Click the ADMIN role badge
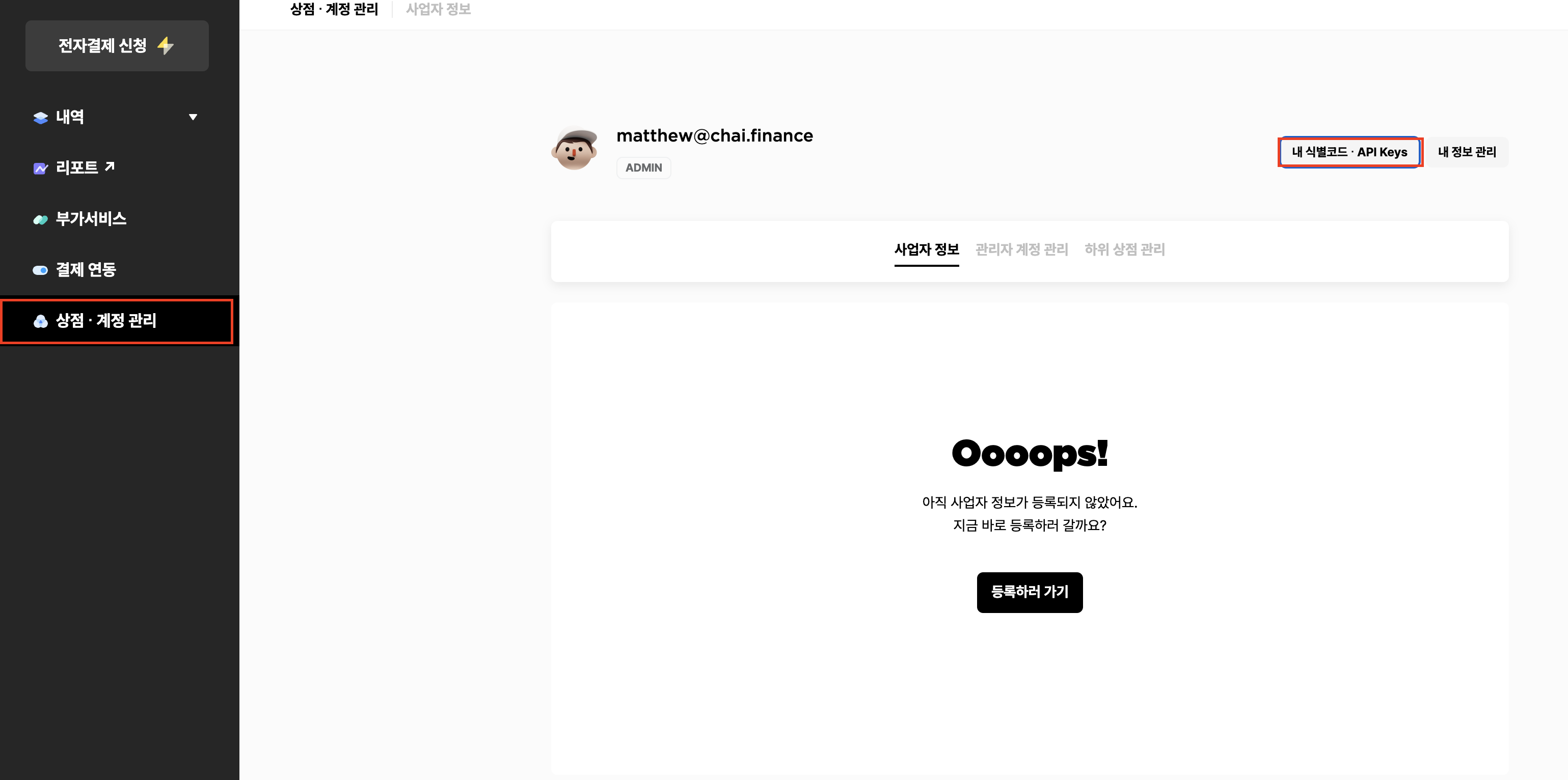The width and height of the screenshot is (1568, 780). (x=643, y=168)
